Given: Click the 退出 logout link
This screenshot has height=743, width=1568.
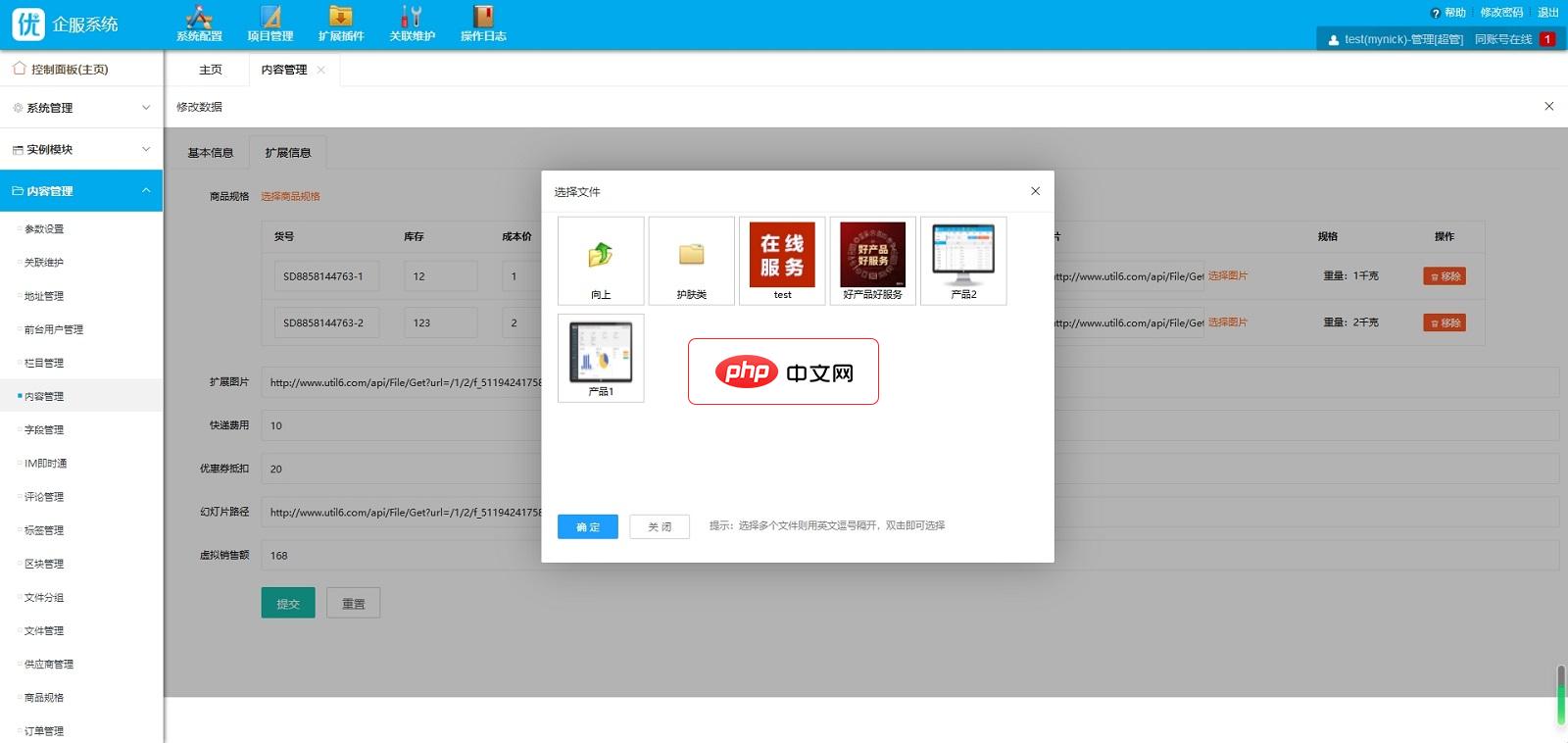Looking at the screenshot, I should [x=1547, y=13].
